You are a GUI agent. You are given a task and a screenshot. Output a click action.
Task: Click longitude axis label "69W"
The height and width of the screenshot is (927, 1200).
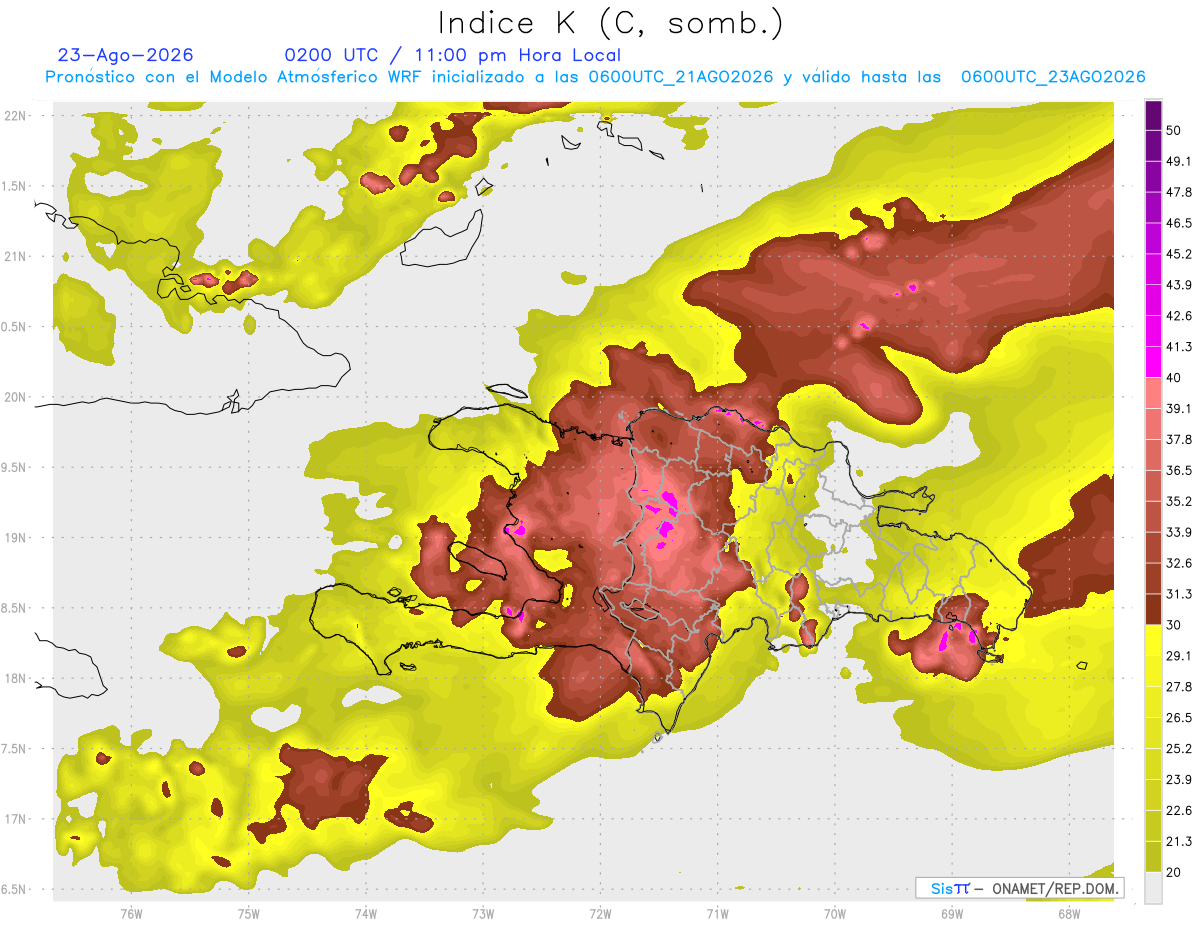[x=952, y=914]
